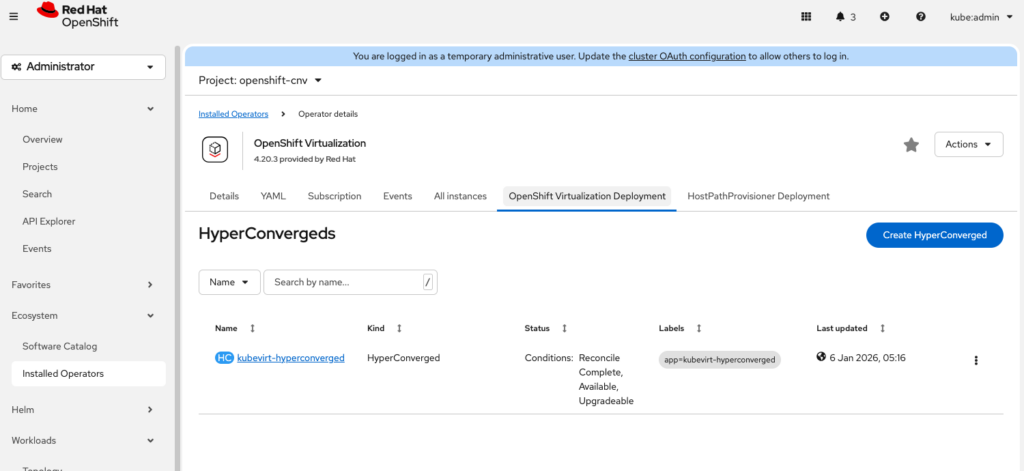
Task: Sort the table by Name column
Action: click(252, 328)
